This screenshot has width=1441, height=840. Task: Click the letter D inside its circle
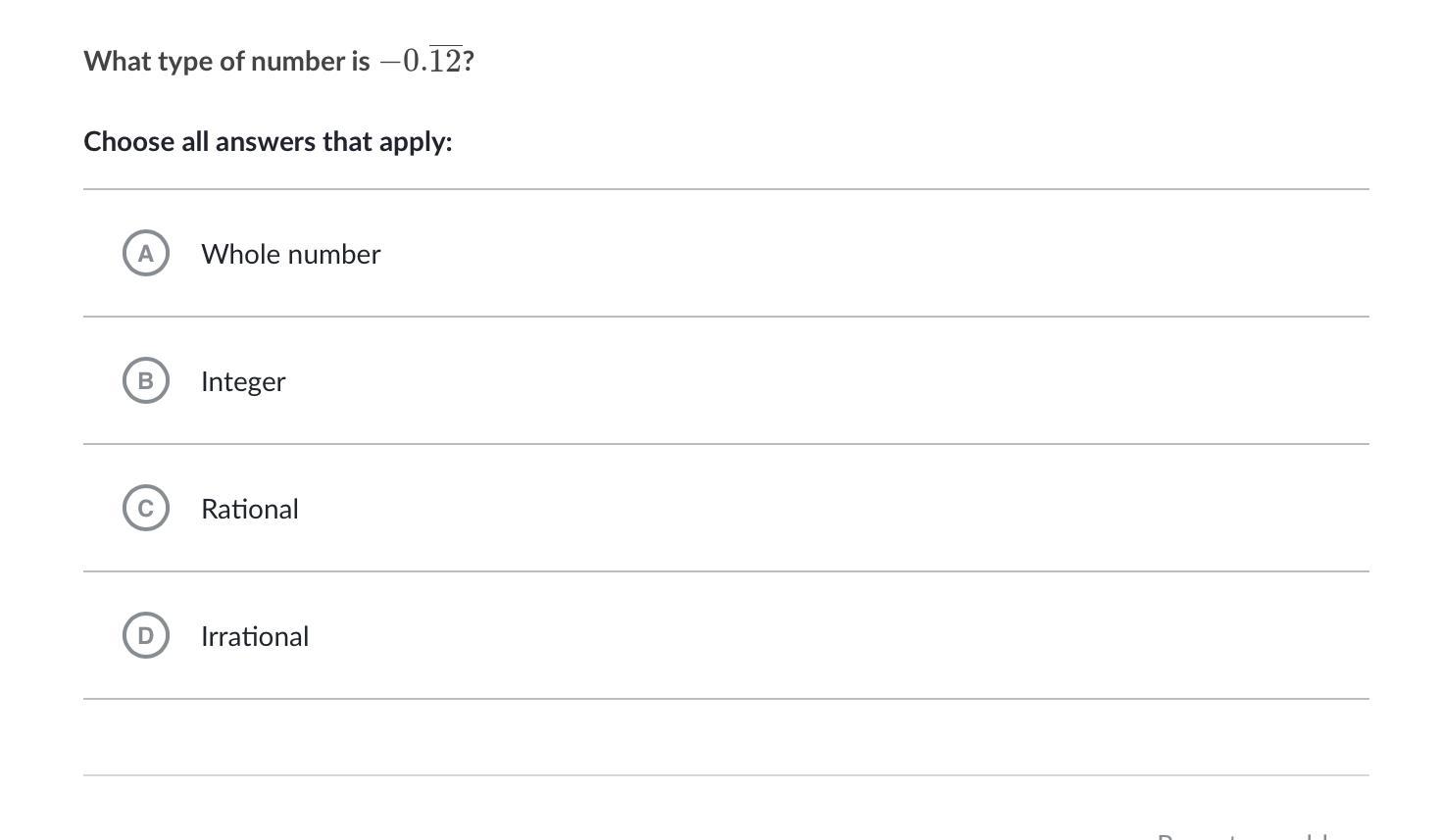146,636
